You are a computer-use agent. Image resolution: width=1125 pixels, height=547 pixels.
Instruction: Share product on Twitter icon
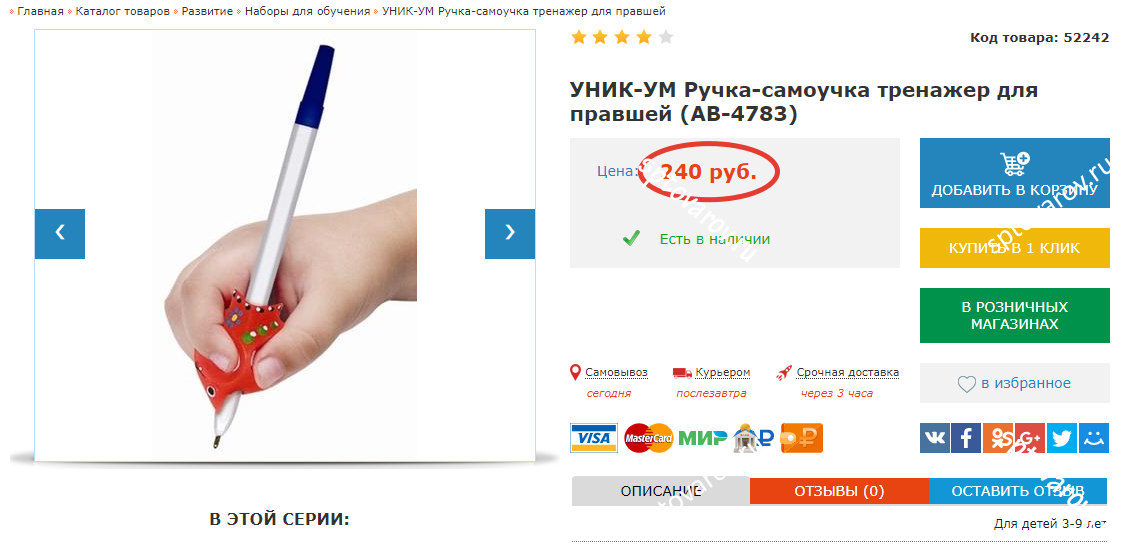click(x=1061, y=438)
